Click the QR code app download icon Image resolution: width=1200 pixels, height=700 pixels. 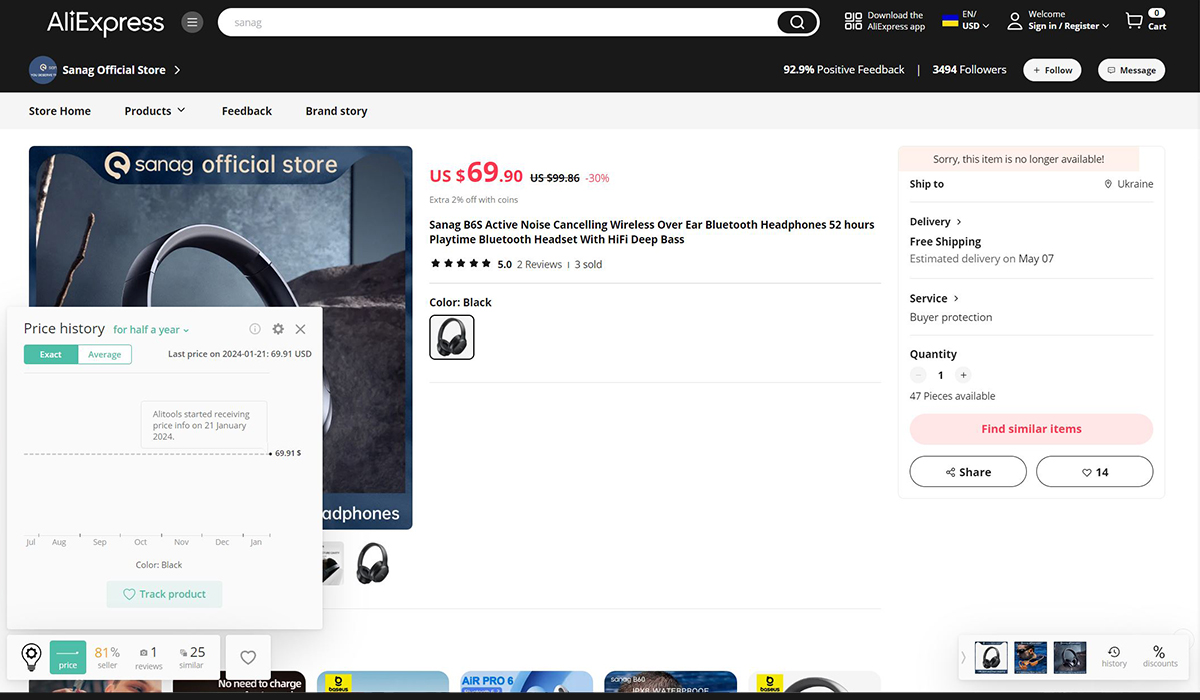pos(853,21)
